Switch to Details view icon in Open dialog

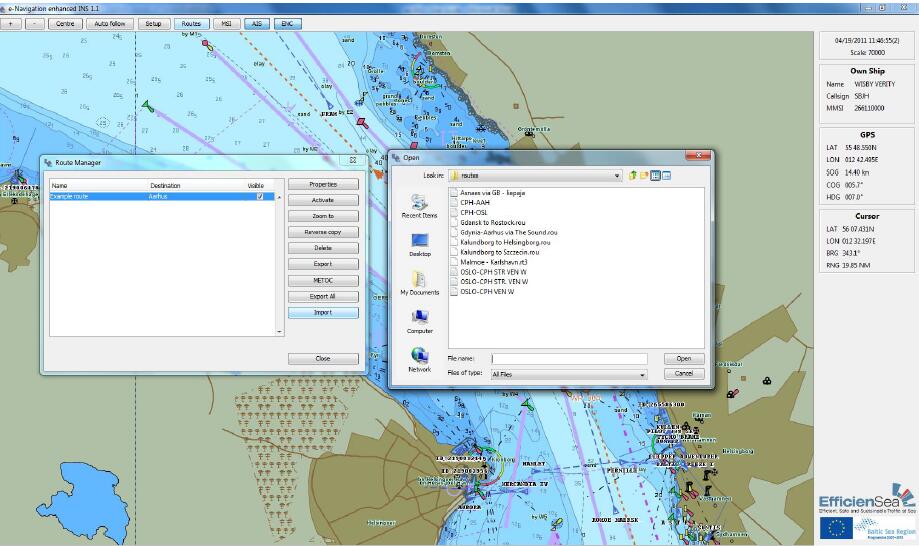(666, 176)
